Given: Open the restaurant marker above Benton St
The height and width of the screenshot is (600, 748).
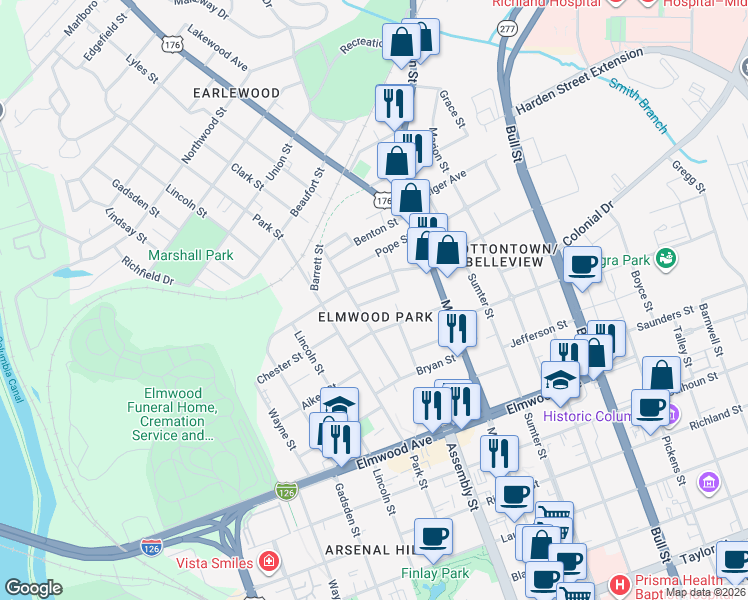Looking at the screenshot, I should coord(428,222).
